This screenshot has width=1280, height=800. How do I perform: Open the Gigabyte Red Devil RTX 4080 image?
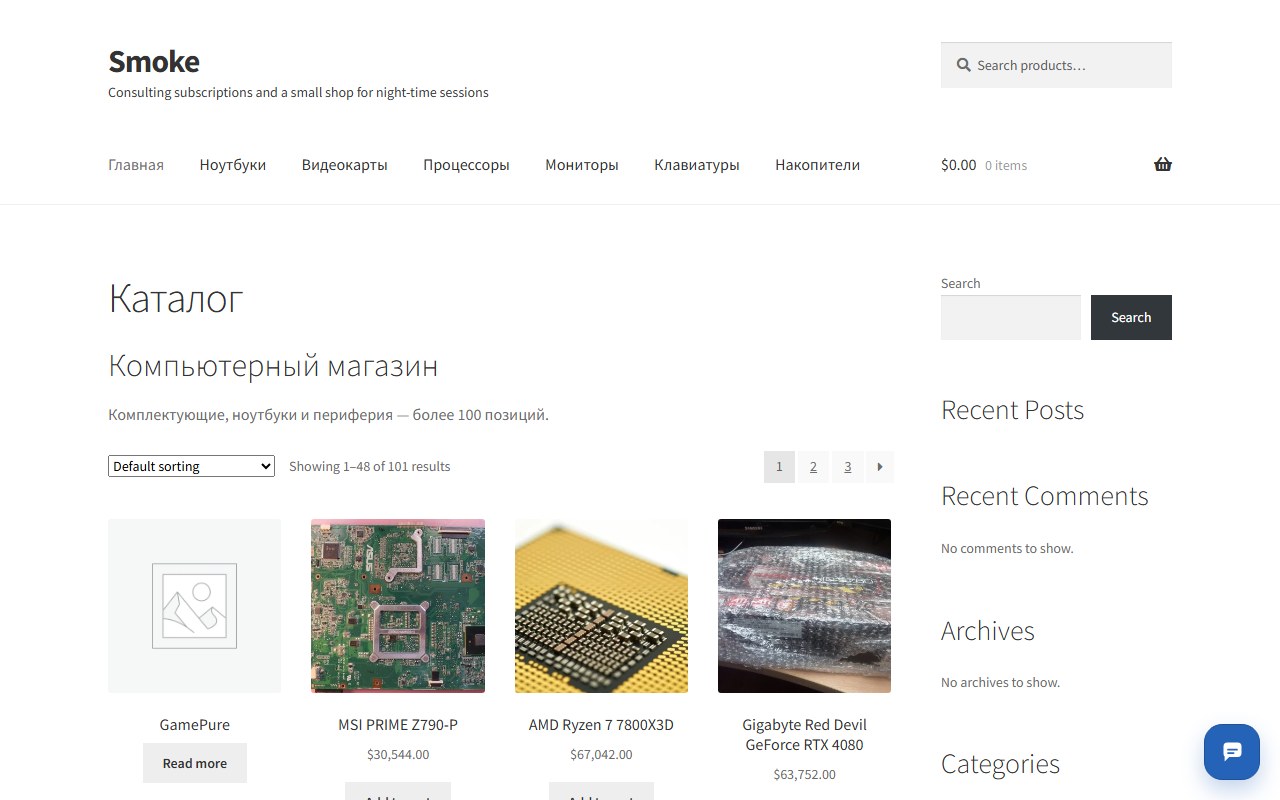(804, 606)
